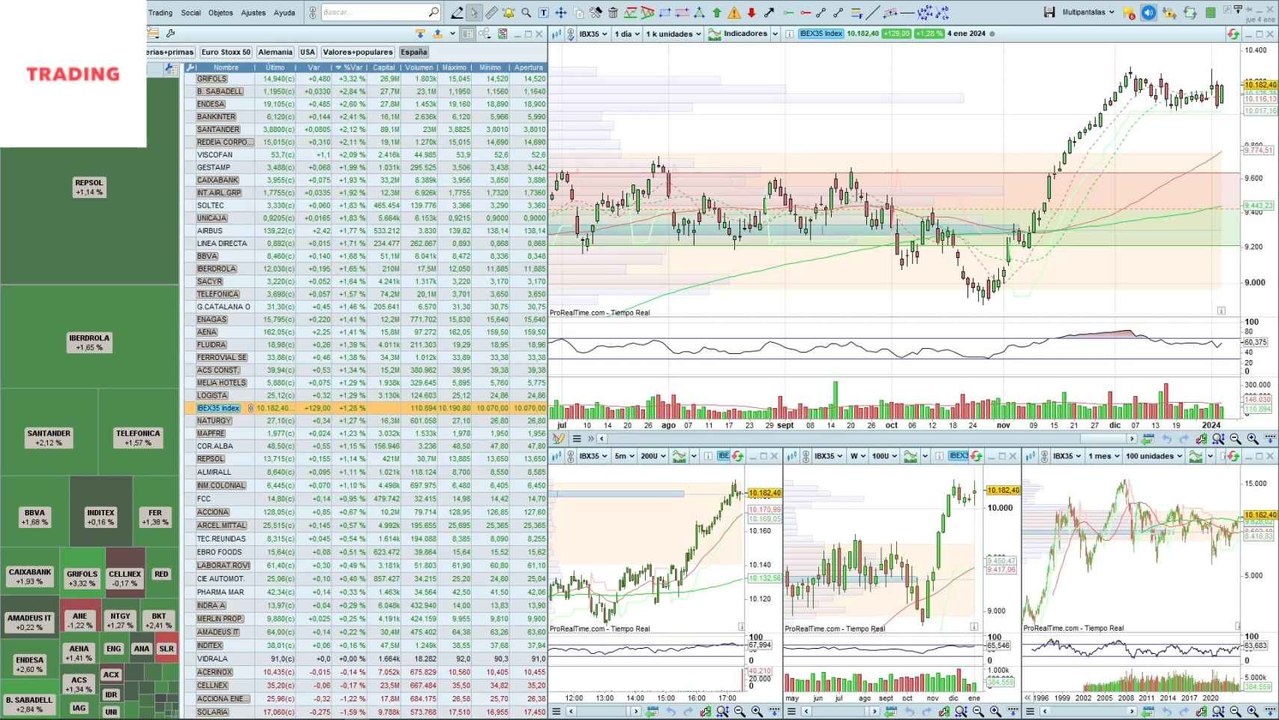This screenshot has width=1279, height=720.
Task: Select the pencil drawing tool
Action: click(x=457, y=12)
